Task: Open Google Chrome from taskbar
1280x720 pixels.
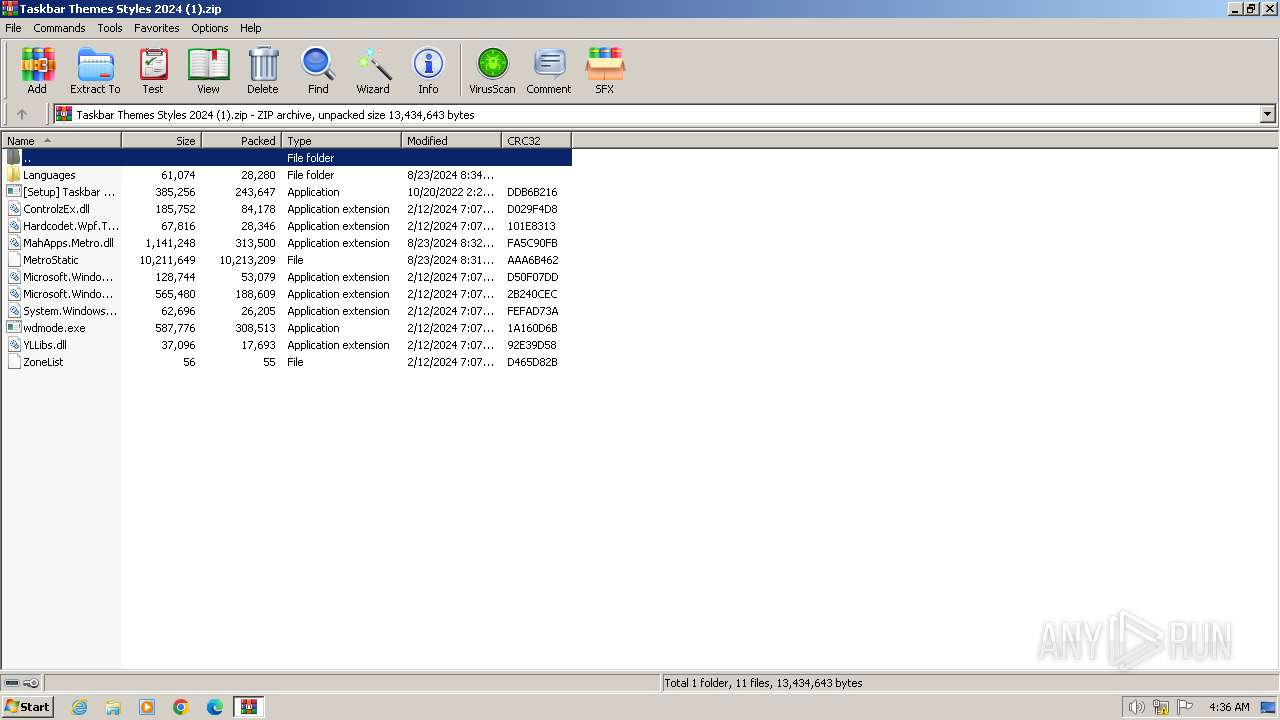Action: (x=181, y=707)
